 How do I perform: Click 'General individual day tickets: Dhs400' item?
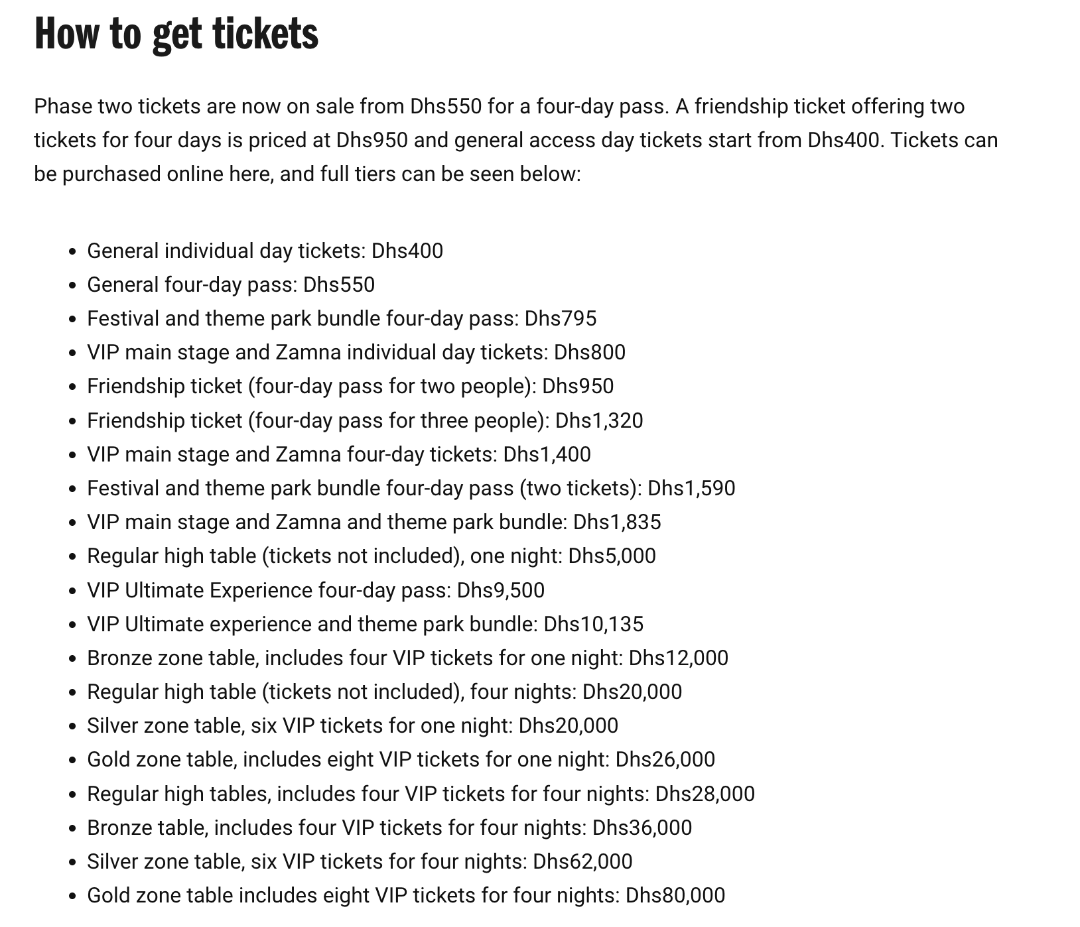pyautogui.click(x=264, y=251)
